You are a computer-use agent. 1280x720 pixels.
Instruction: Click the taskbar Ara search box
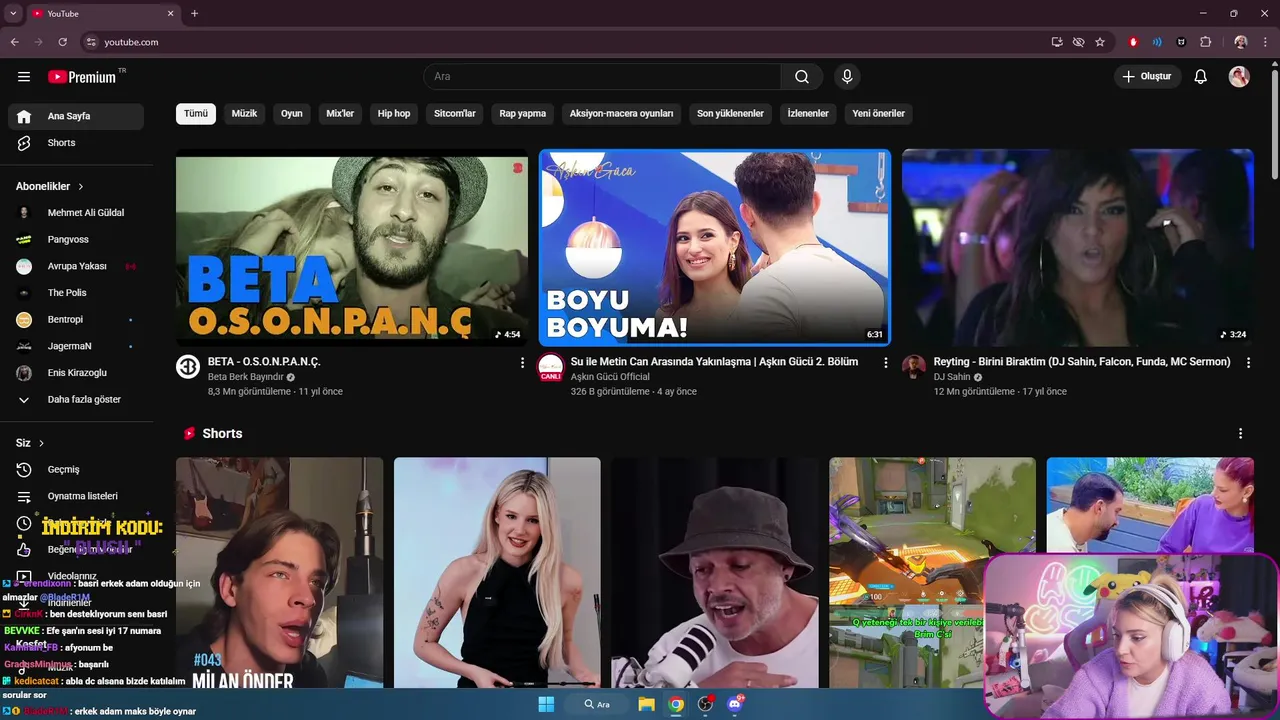click(597, 704)
